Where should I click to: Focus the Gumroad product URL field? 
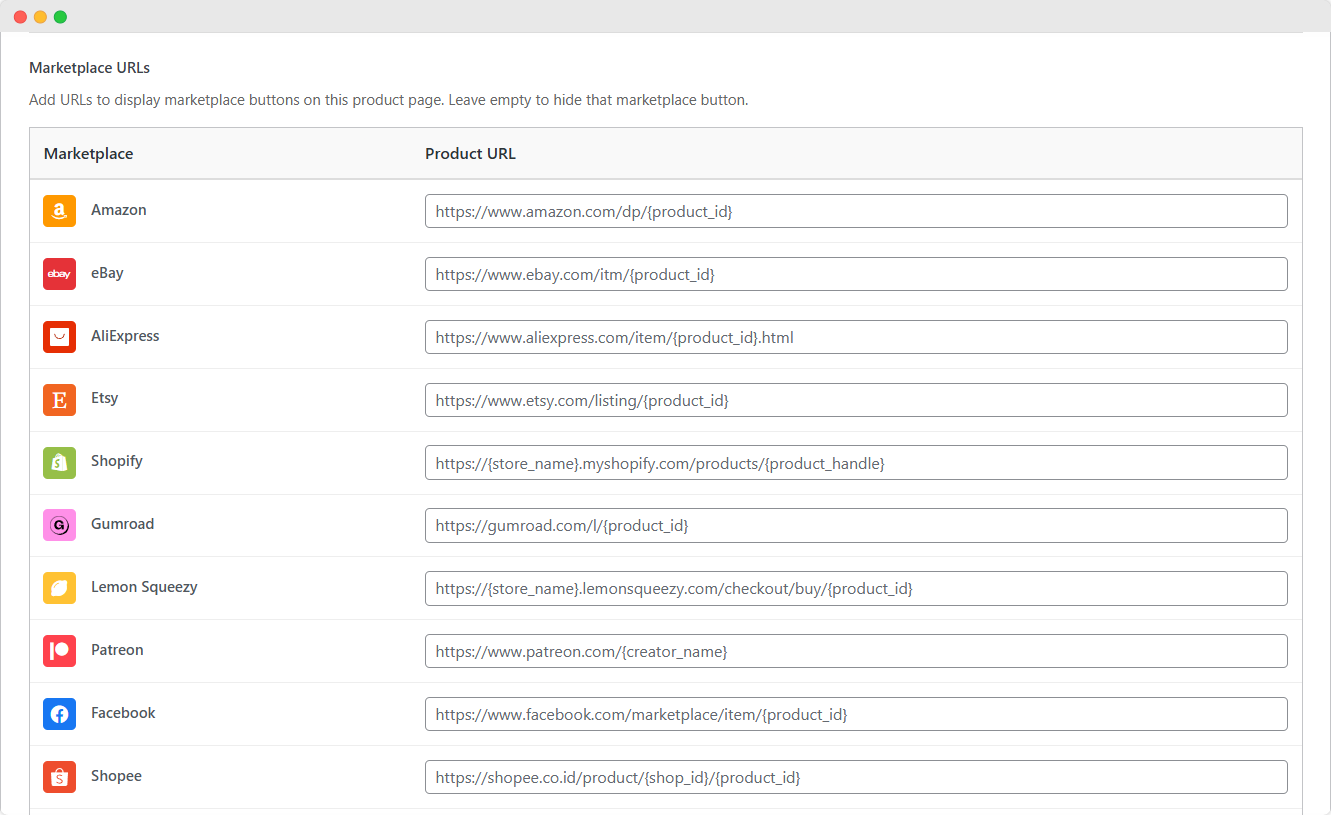(x=856, y=525)
